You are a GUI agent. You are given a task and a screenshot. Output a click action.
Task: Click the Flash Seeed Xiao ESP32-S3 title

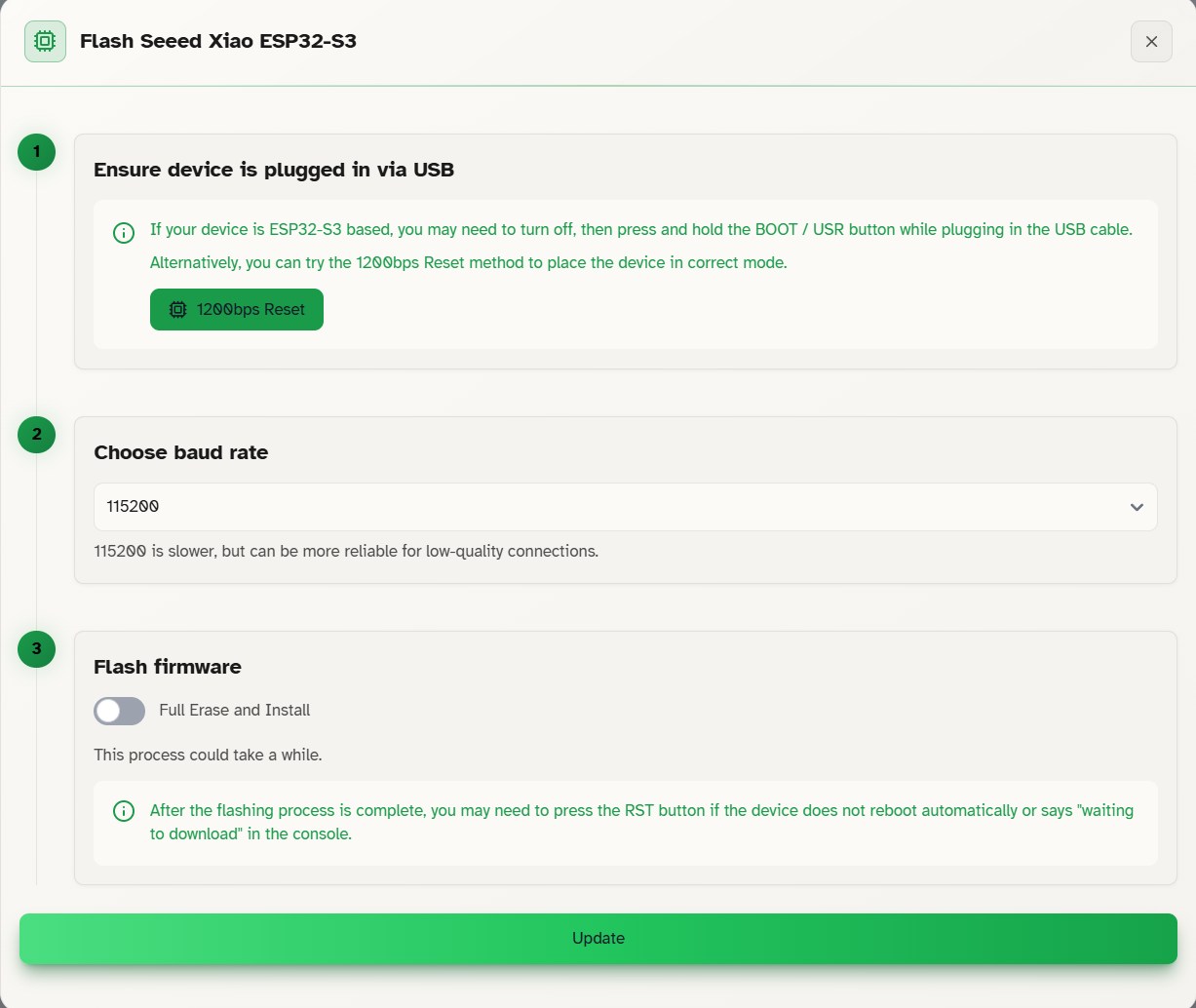pyautogui.click(x=218, y=41)
